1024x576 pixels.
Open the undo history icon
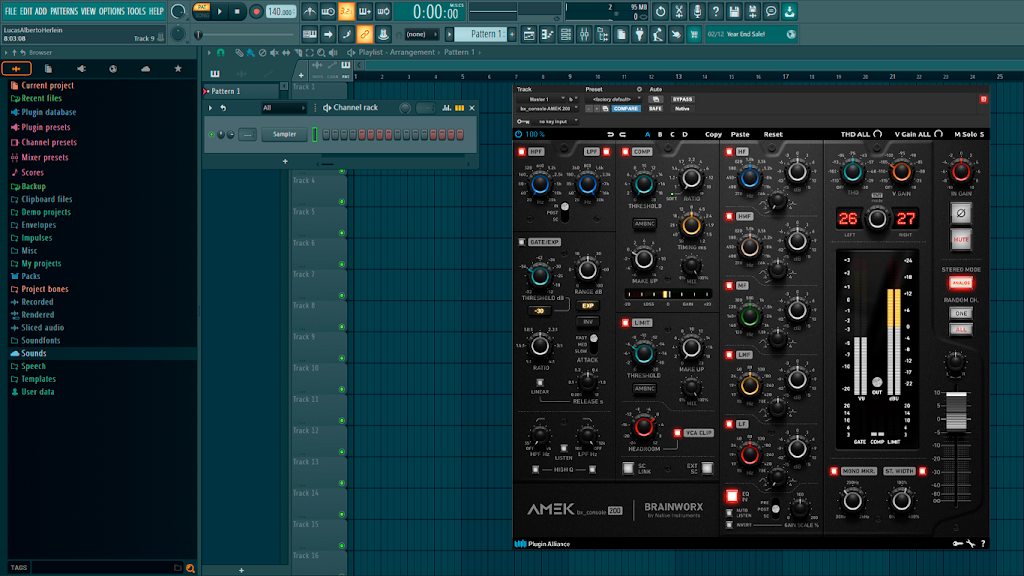661,11
